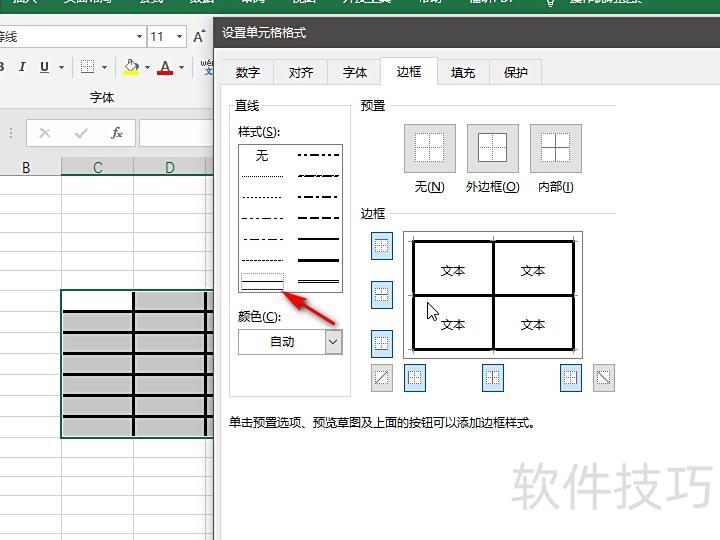Screen dimensions: 720x540
Task: Switch to the 填充 (Fill) tab
Action: tap(463, 72)
